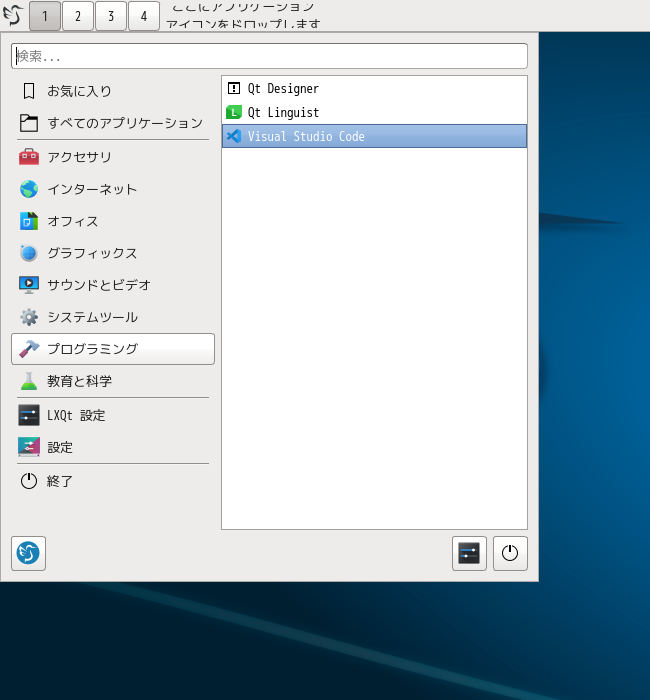Screen dimensions: 650x700
Task: Open the インターネット category
Action: click(x=112, y=189)
